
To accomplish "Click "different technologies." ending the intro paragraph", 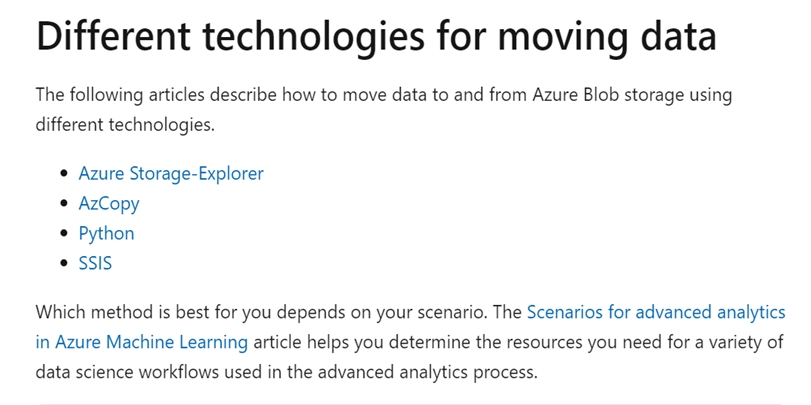I will pyautogui.click(x=124, y=126).
